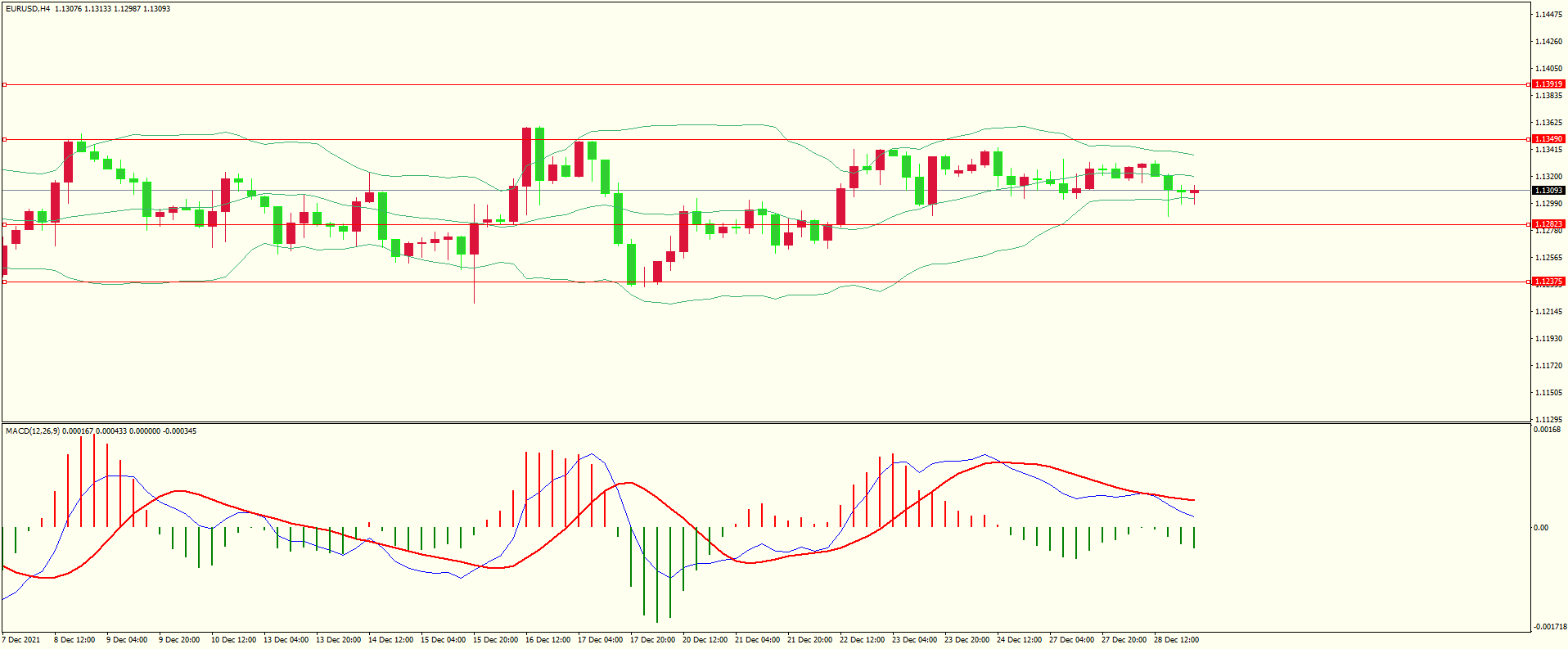
Task: Select the 1.13919 horizontal line price tag
Action: point(1548,84)
